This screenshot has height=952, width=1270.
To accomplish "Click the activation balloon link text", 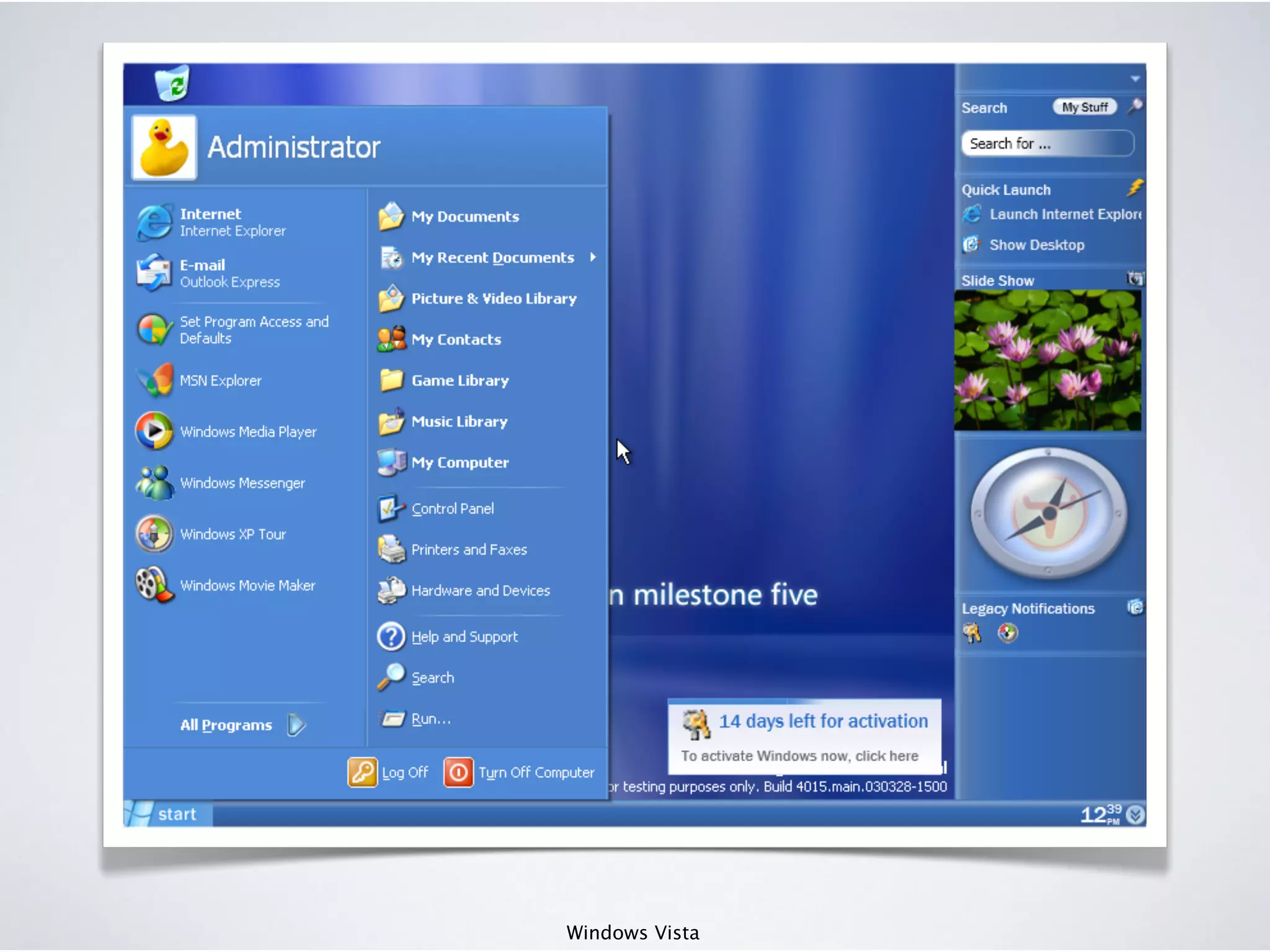I will (799, 756).
